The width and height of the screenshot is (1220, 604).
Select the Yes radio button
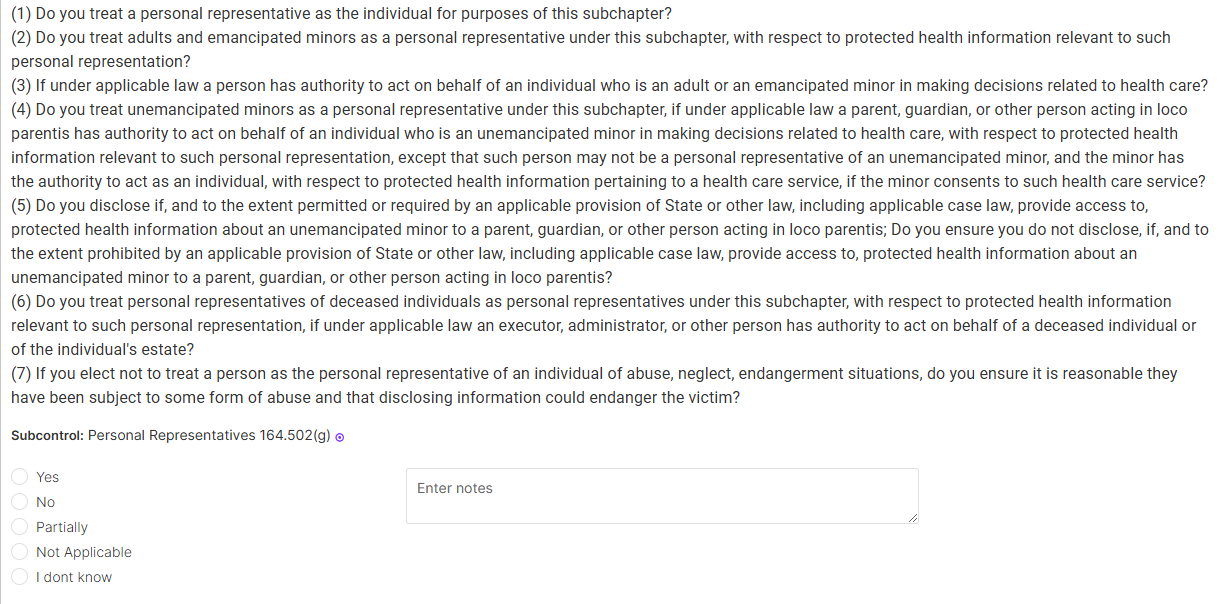(19, 477)
